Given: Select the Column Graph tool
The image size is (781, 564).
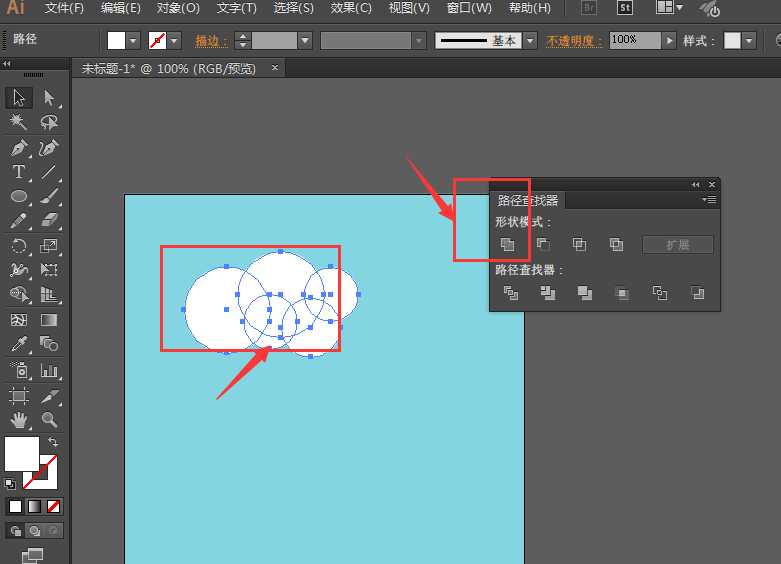Looking at the screenshot, I should [x=49, y=370].
